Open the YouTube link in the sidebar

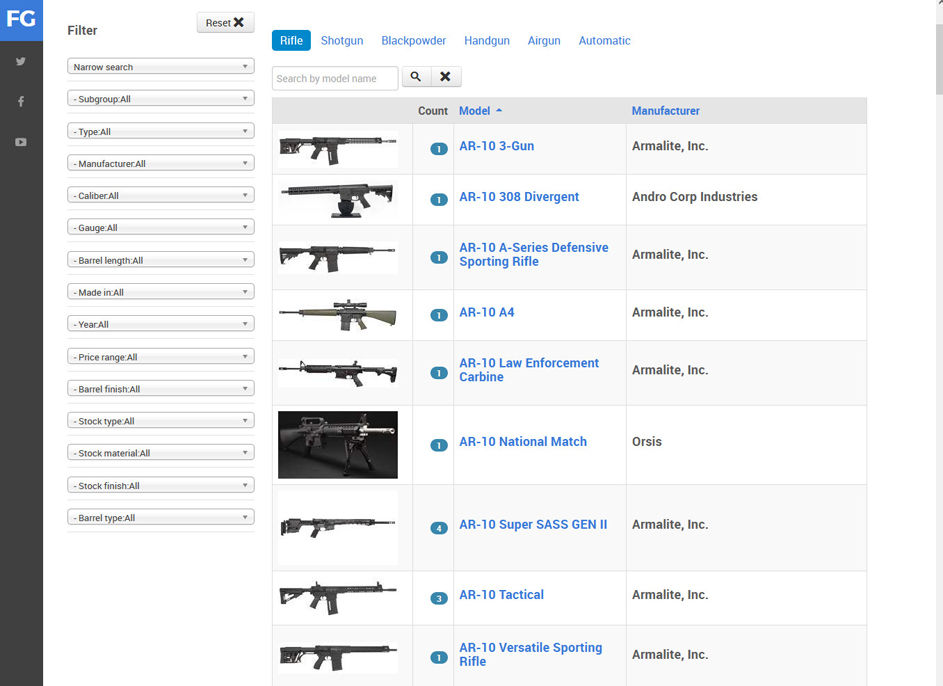coord(21,142)
